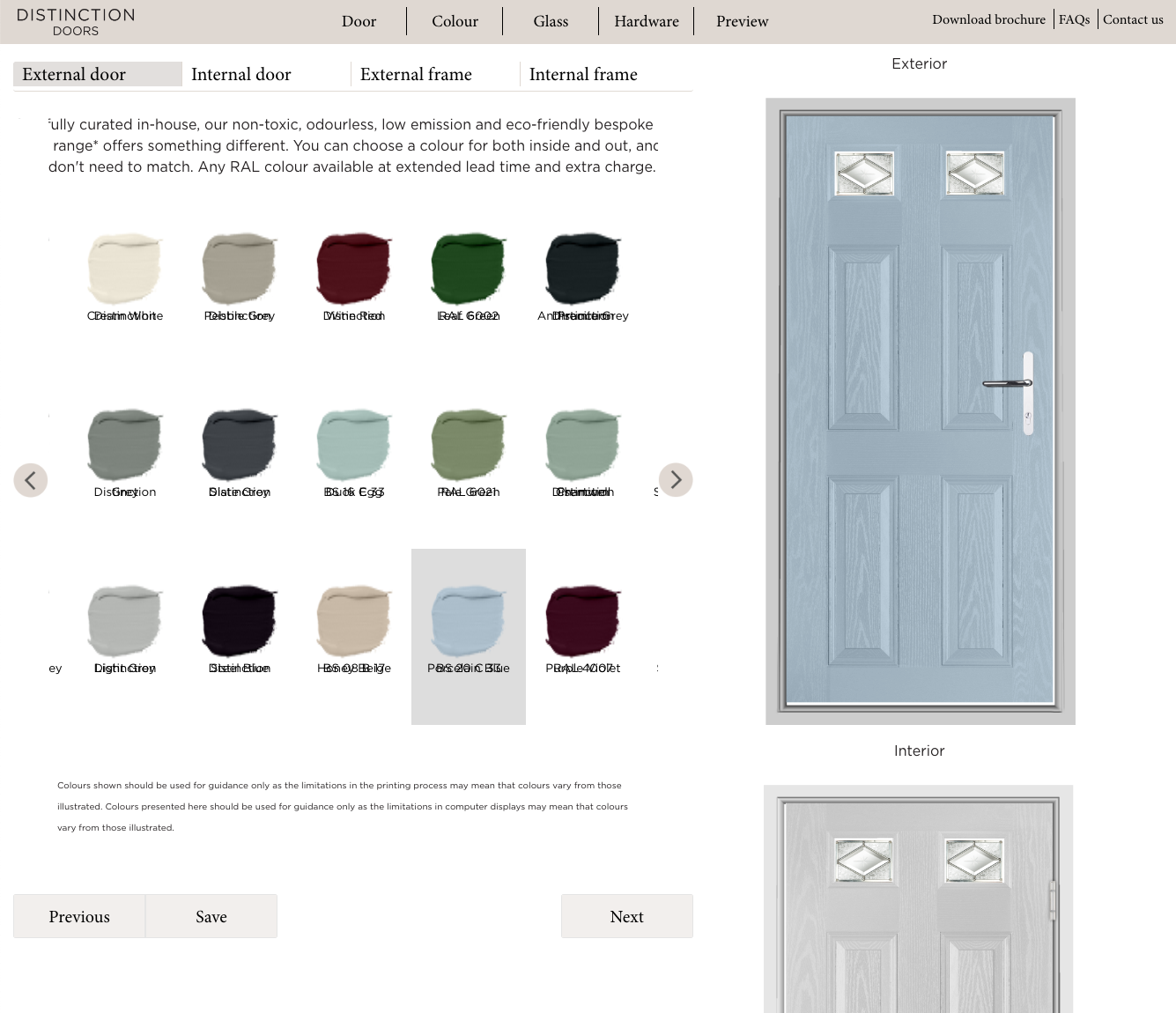Show next colours with right arrow

coord(676,480)
